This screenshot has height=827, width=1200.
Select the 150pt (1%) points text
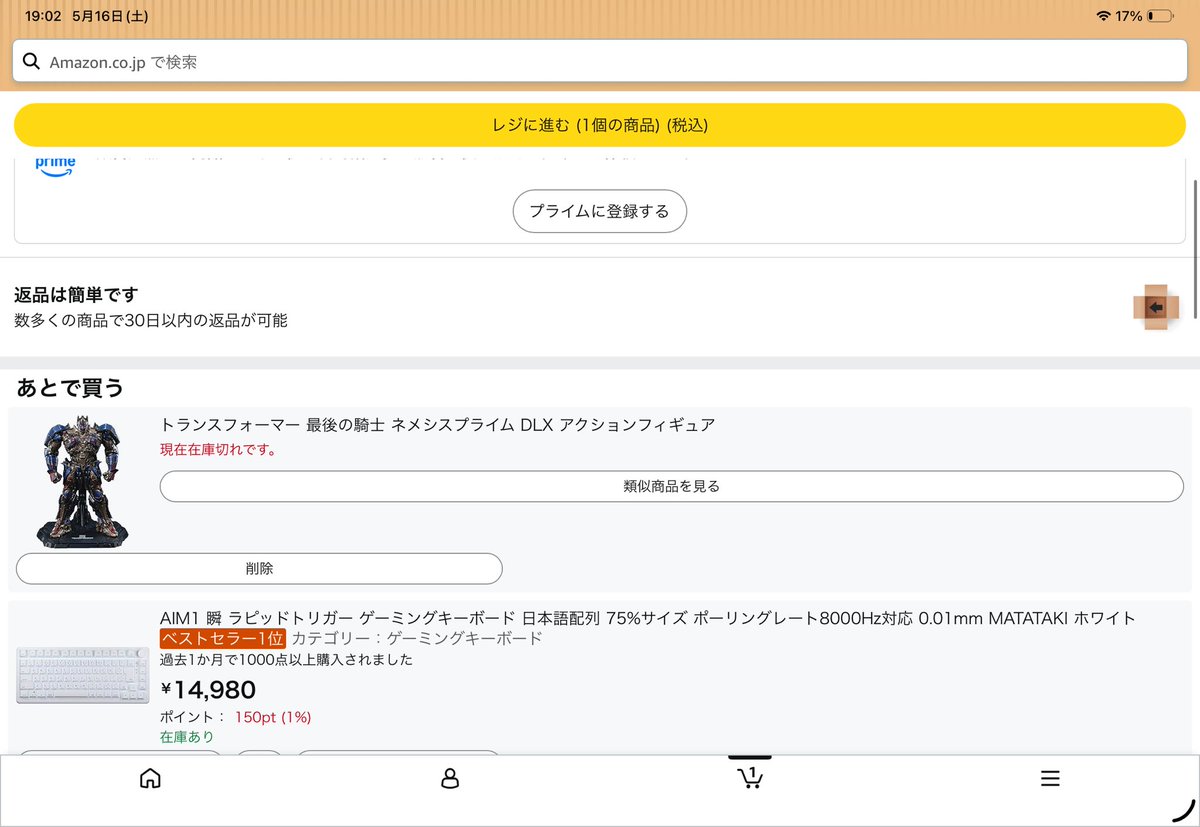point(273,717)
